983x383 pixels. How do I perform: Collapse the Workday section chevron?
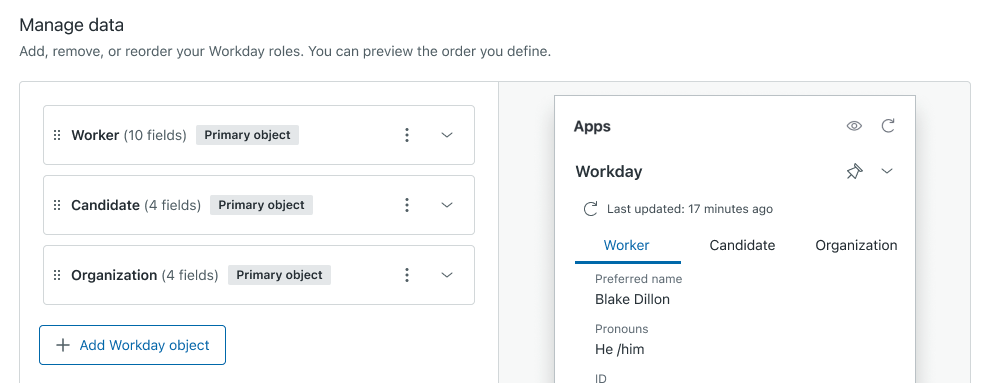(x=887, y=171)
